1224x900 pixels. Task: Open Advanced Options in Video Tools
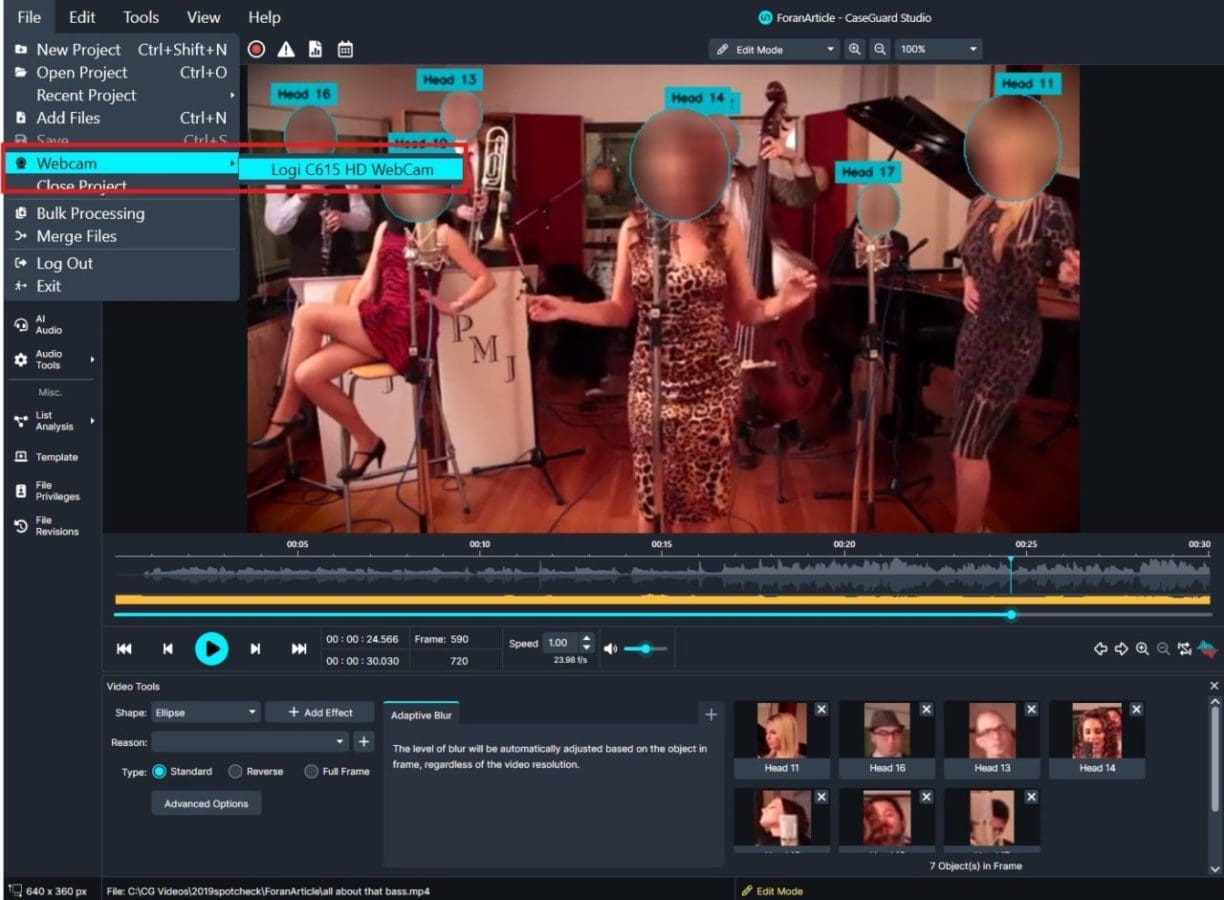click(x=205, y=802)
